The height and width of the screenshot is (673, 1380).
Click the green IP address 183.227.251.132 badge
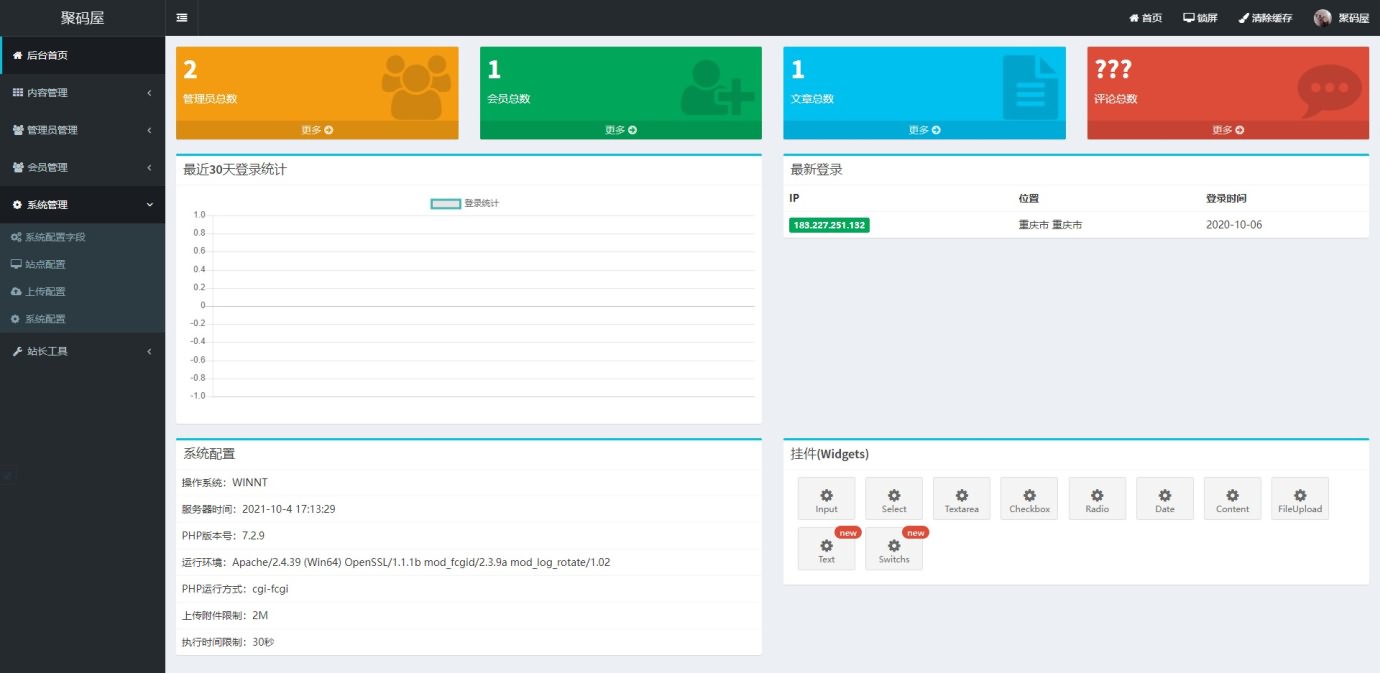pos(829,225)
